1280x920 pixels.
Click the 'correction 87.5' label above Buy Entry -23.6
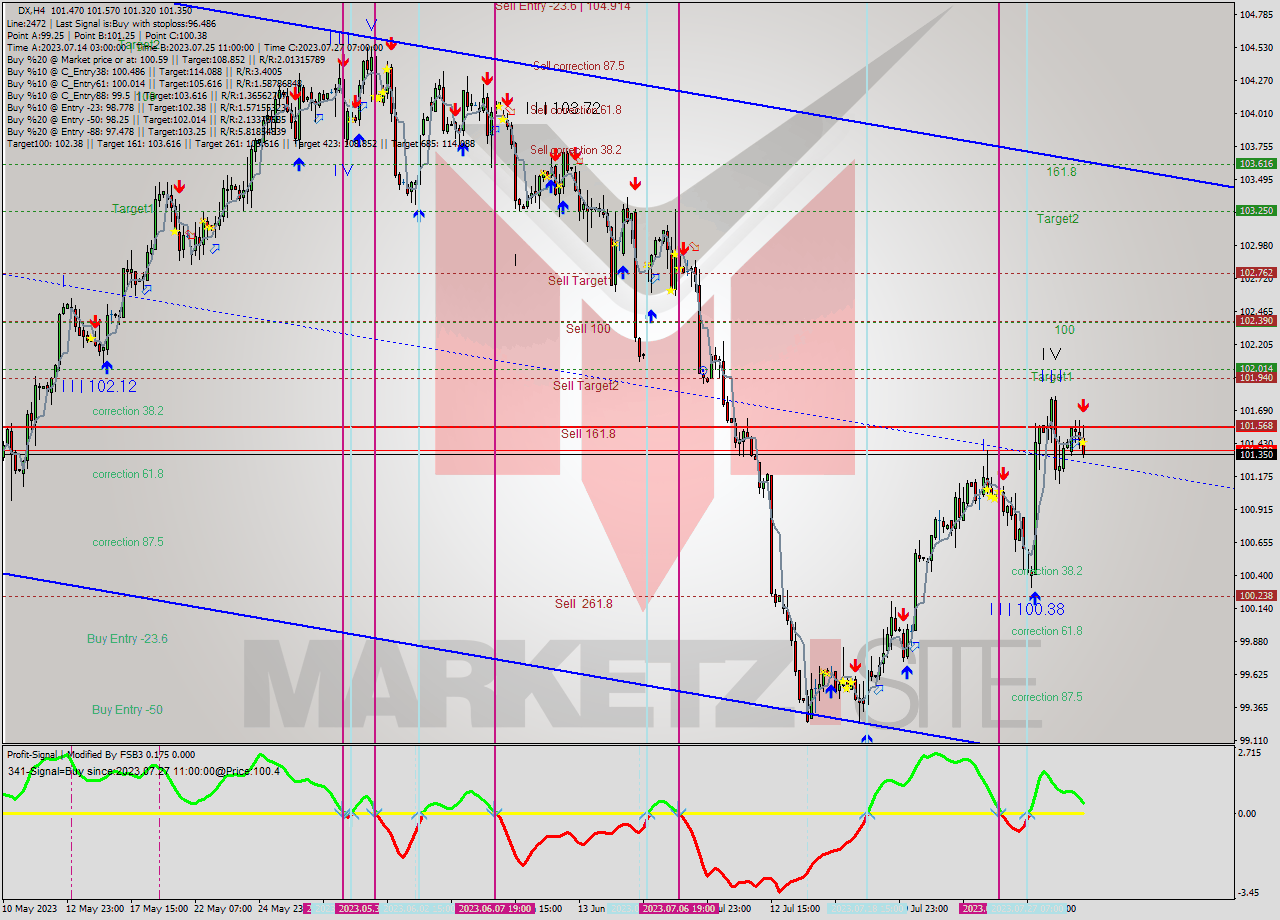click(x=128, y=542)
